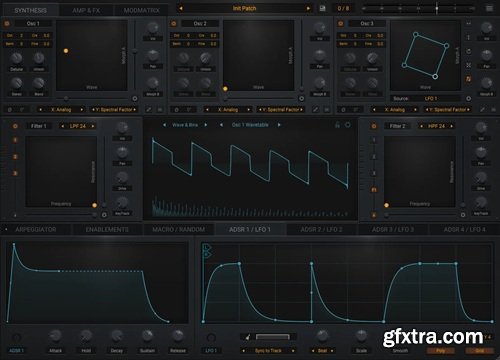Click the Osc 3 XY pad target icon
This screenshot has height=360, width=500.
click(x=468, y=99)
